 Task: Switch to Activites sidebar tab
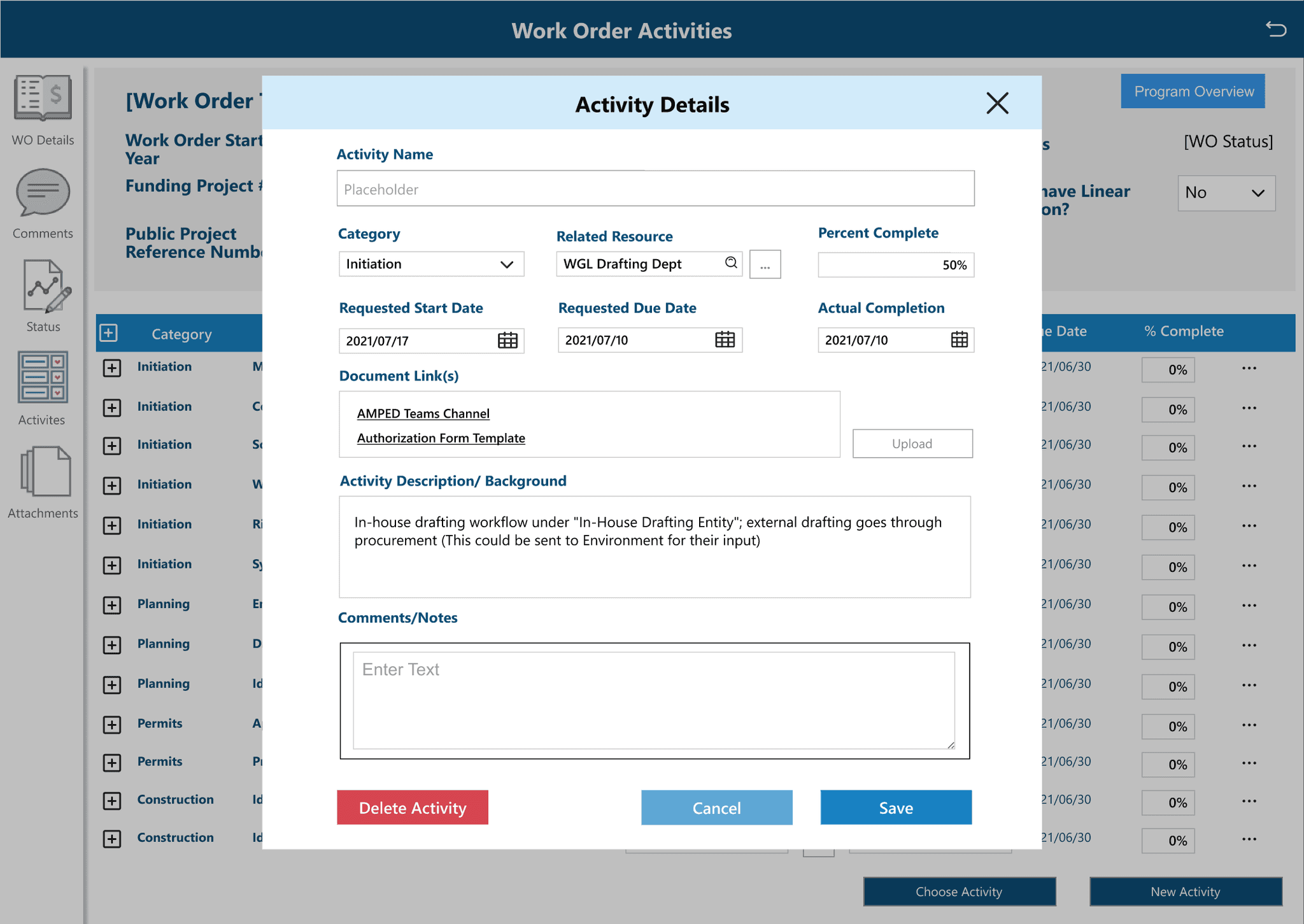point(43,377)
